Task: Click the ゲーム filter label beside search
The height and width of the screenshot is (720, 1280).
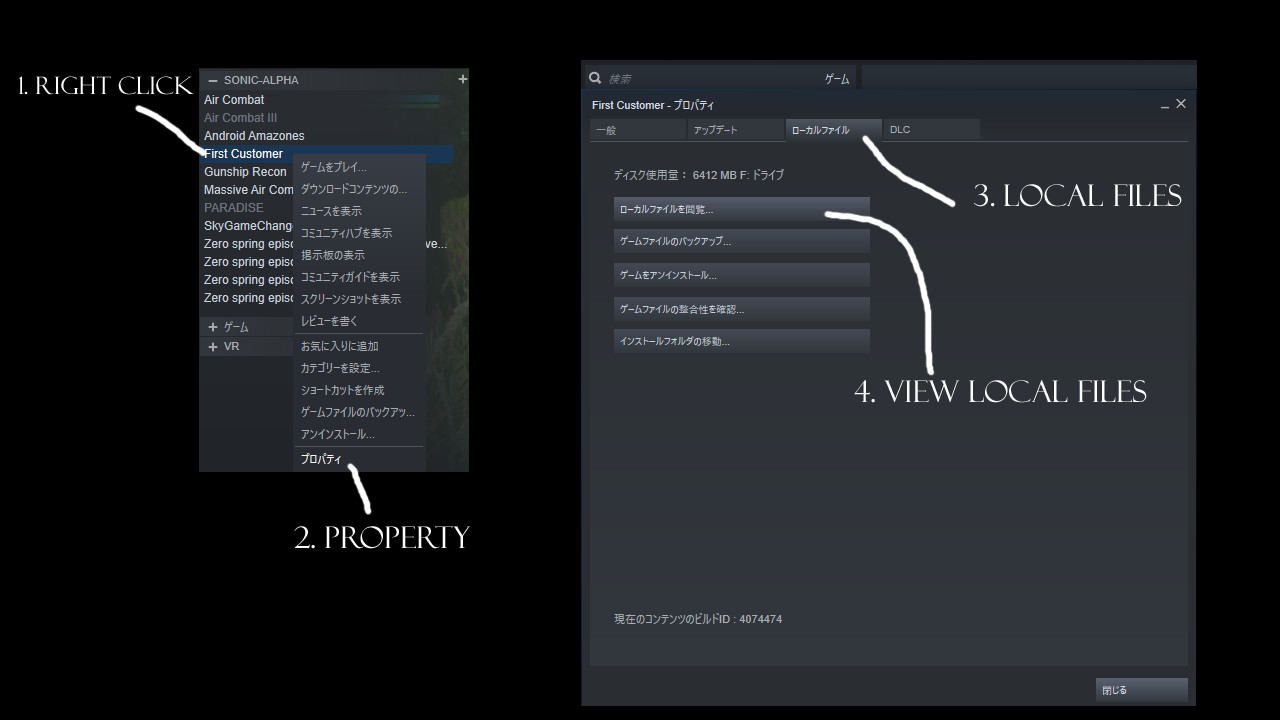Action: [x=837, y=79]
